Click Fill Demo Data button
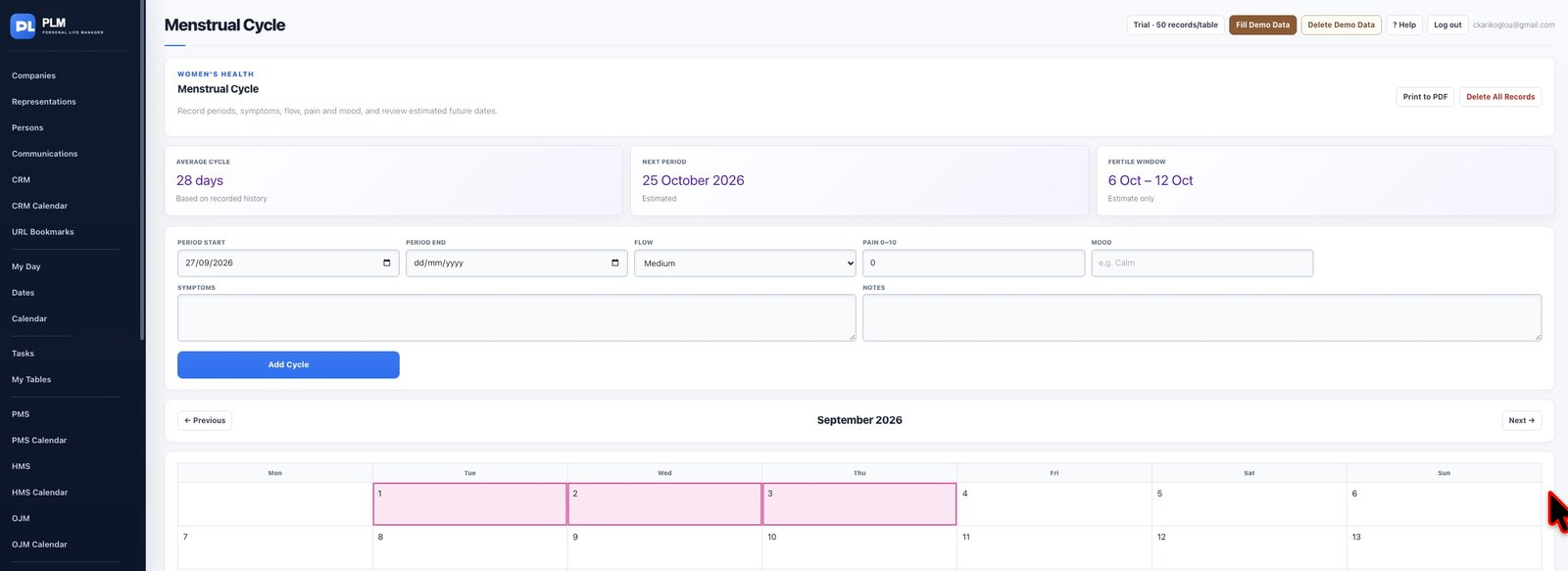This screenshot has height=571, width=1568. tap(1262, 24)
